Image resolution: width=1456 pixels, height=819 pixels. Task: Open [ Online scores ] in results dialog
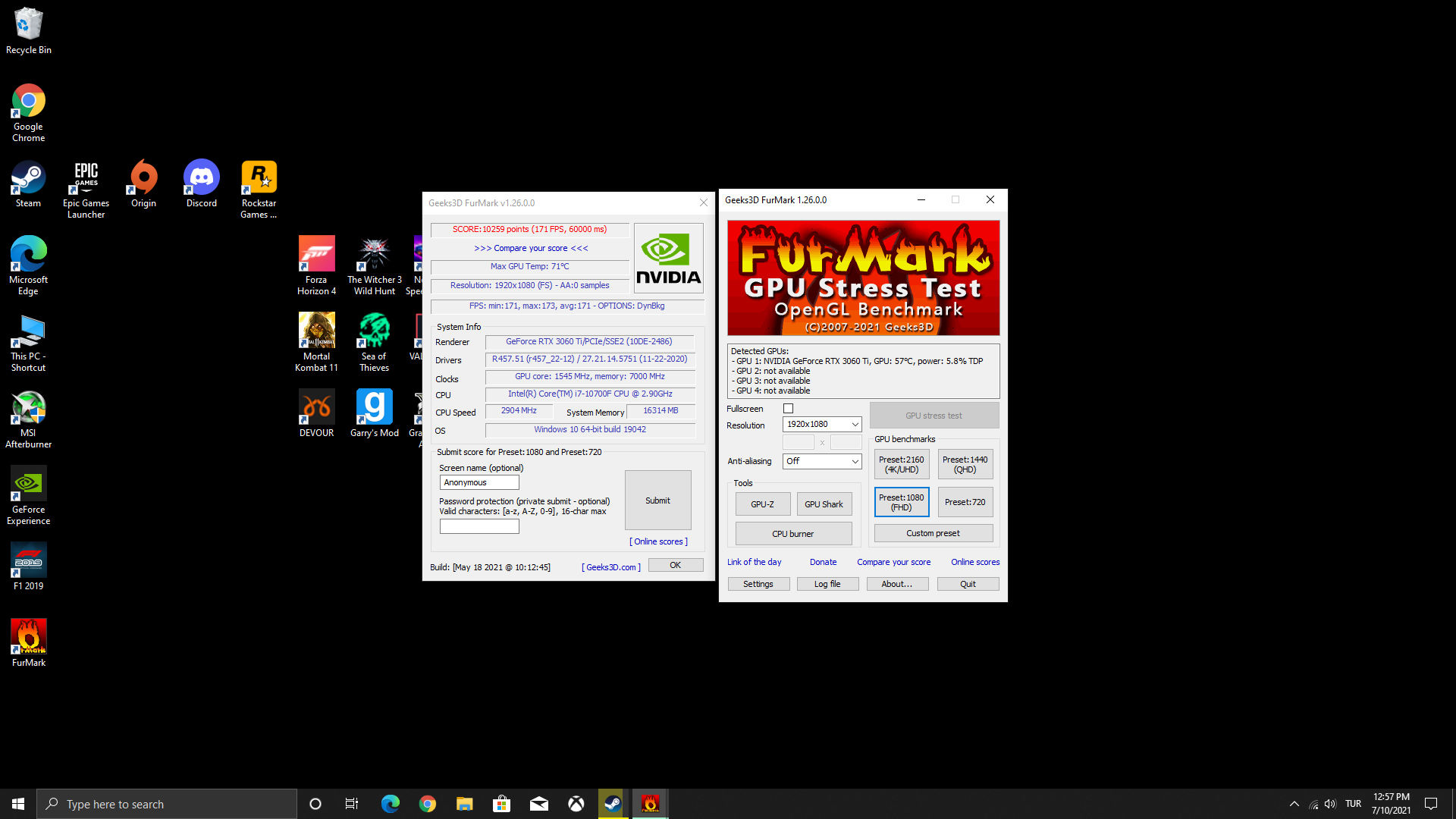pyautogui.click(x=658, y=542)
